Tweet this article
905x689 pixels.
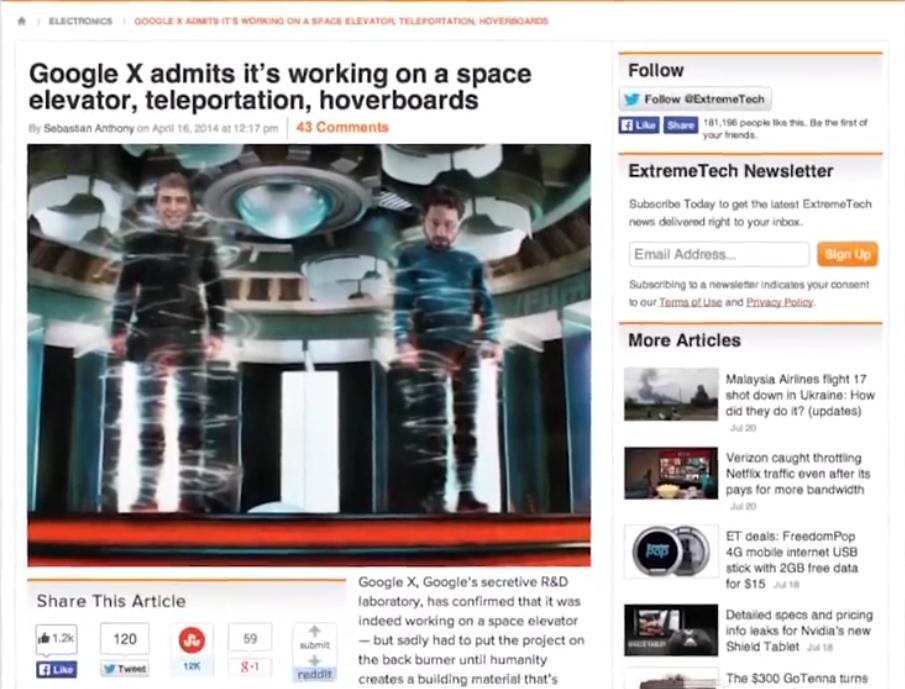coord(125,669)
